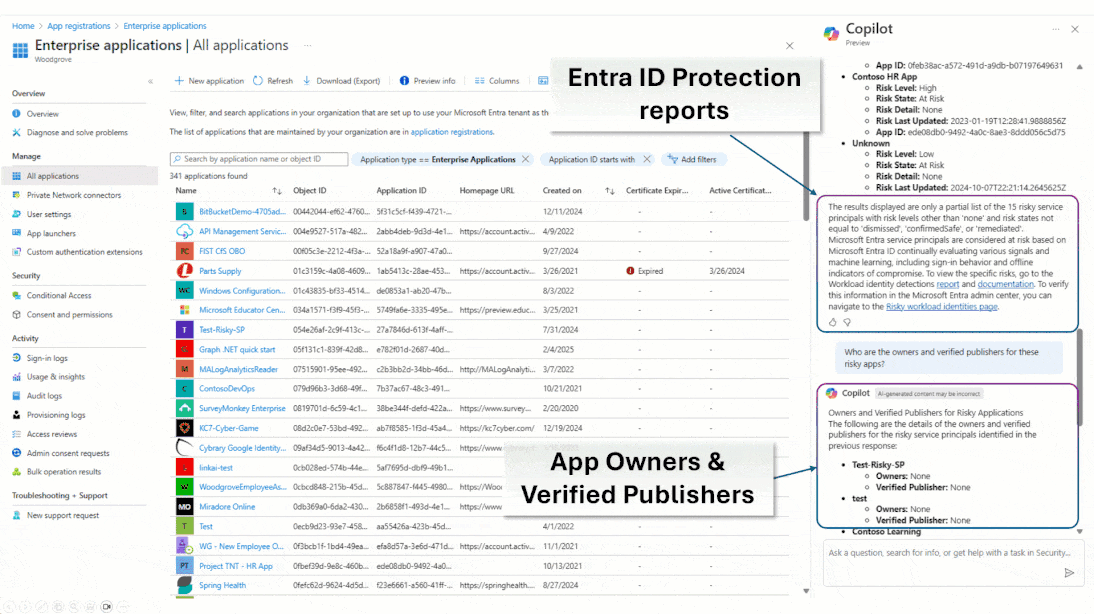Screen dimensions: 1094x614
Task: Click the Parts Supply app icon
Action: pos(184,271)
